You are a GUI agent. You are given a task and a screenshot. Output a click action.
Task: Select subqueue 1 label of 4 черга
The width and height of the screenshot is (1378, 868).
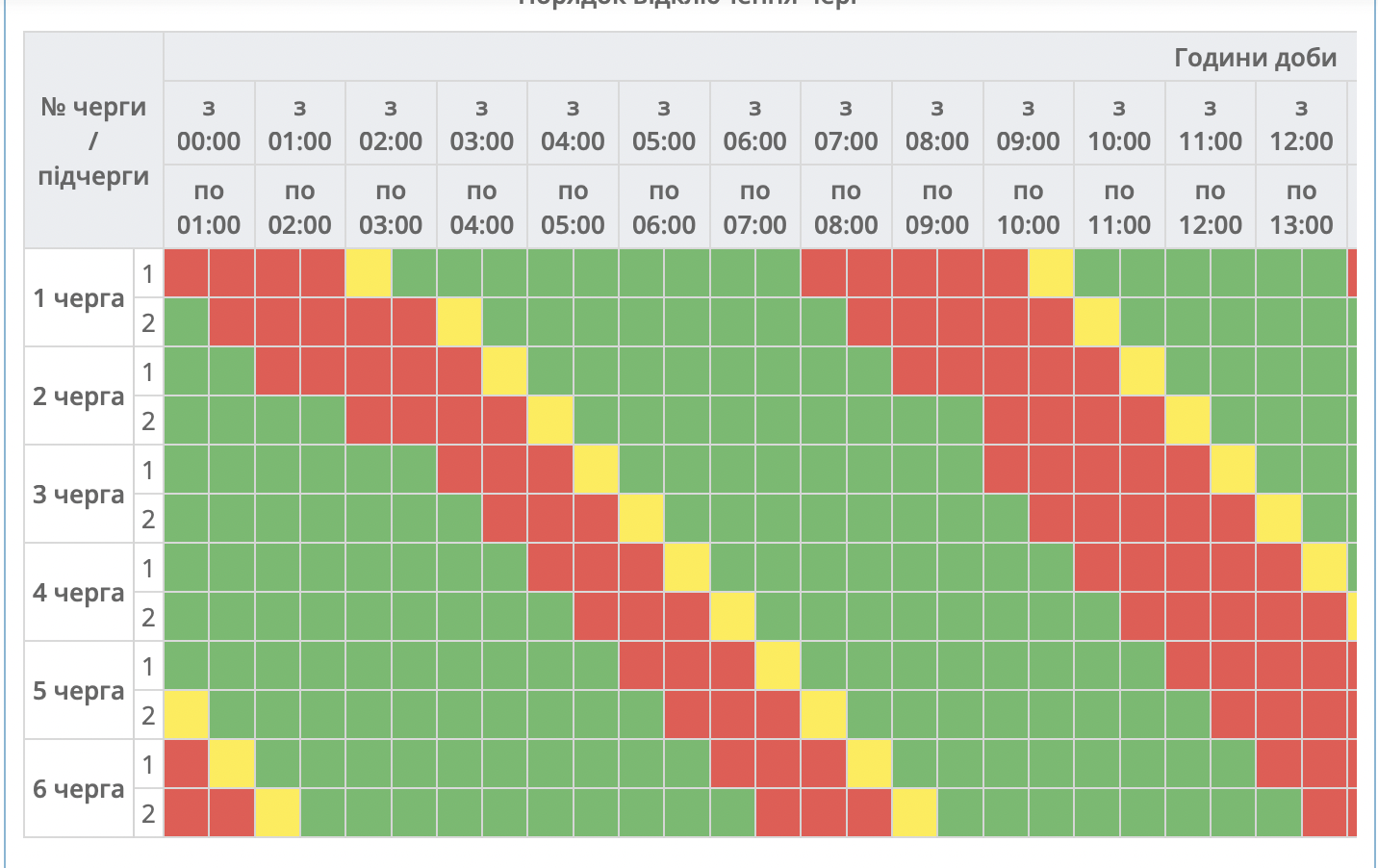coord(148,568)
